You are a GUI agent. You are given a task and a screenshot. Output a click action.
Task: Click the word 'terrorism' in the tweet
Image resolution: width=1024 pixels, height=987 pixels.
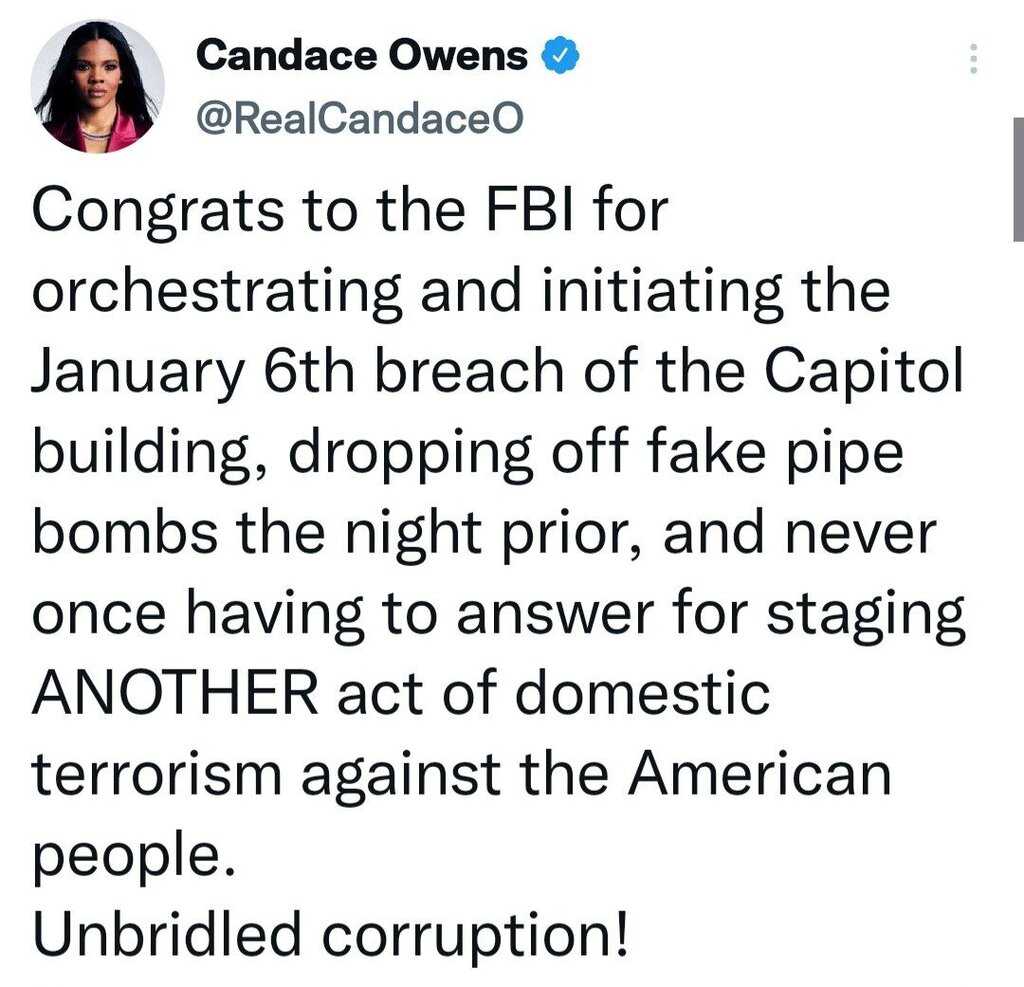(x=157, y=773)
